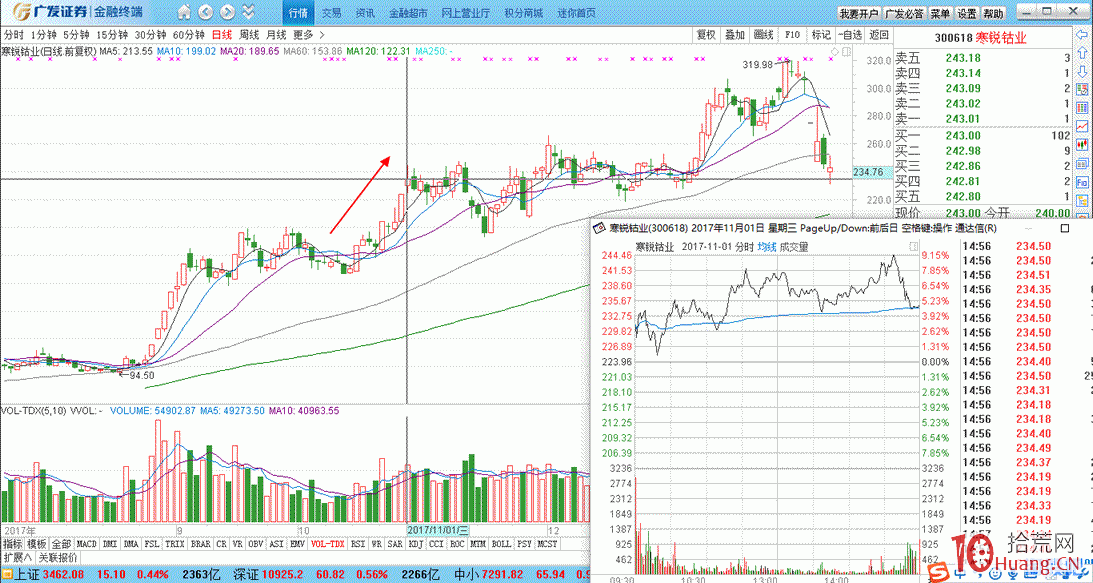This screenshot has height=583, width=1093.
Task: Switch indicator to BRAR
Action: [201, 544]
